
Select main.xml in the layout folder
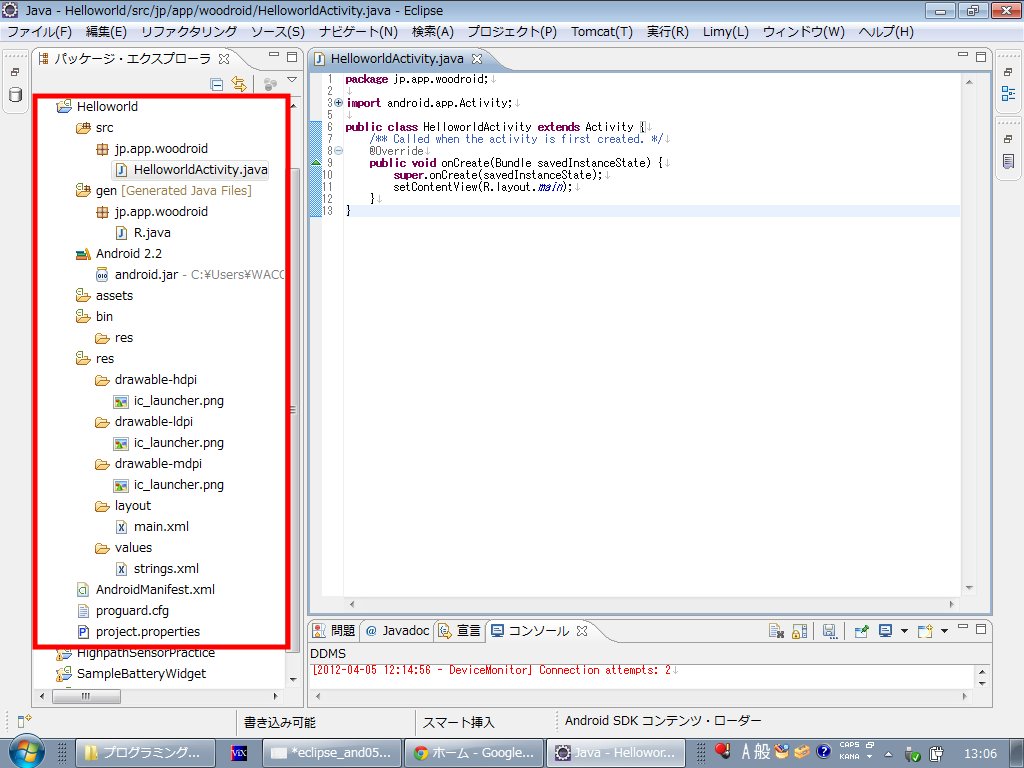(x=152, y=526)
